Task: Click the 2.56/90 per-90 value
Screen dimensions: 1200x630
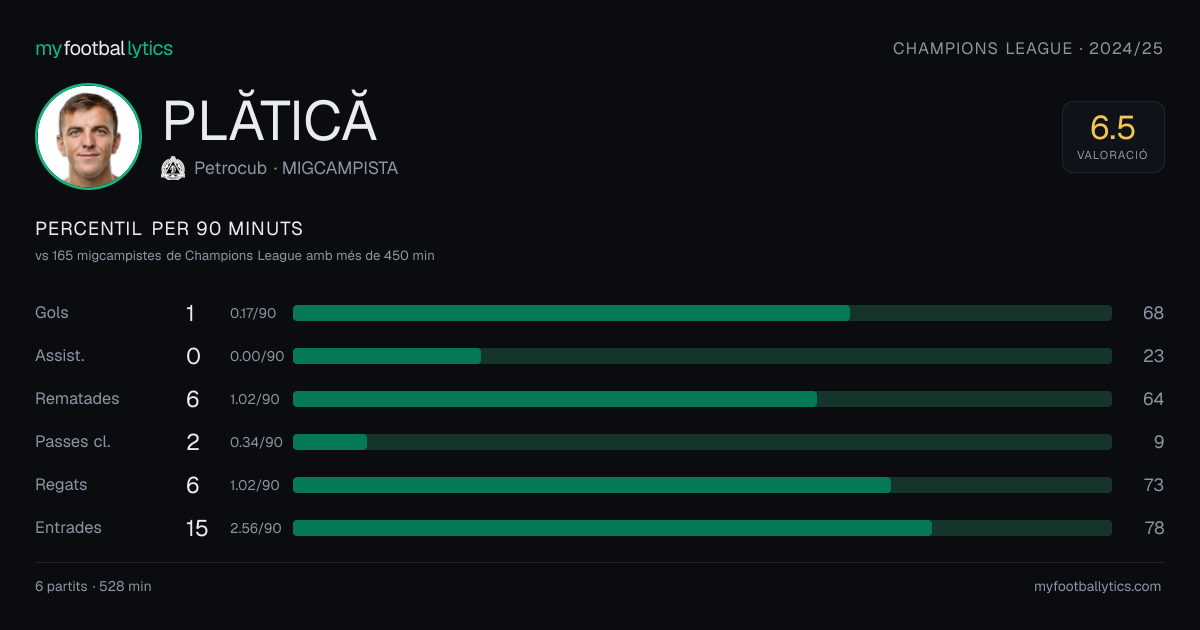Action: click(256, 528)
